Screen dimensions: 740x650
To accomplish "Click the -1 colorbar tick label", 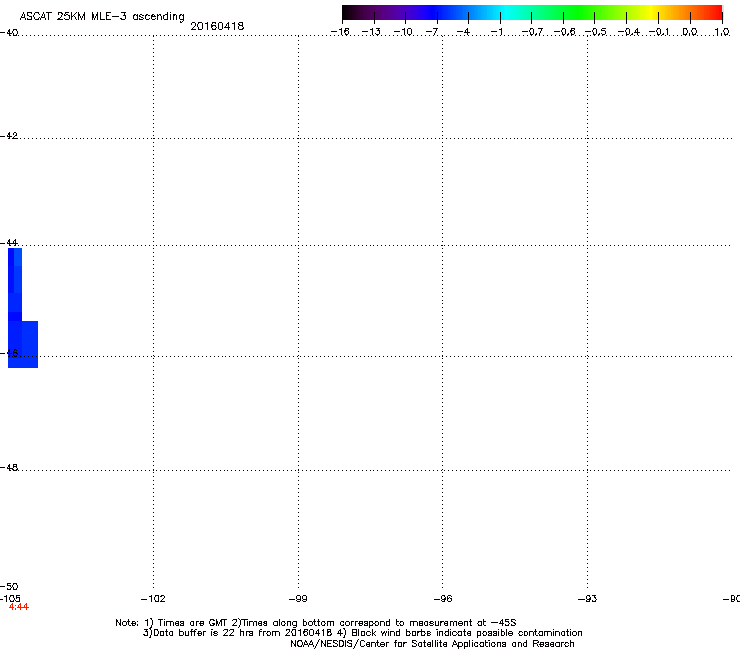I will click(x=496, y=32).
